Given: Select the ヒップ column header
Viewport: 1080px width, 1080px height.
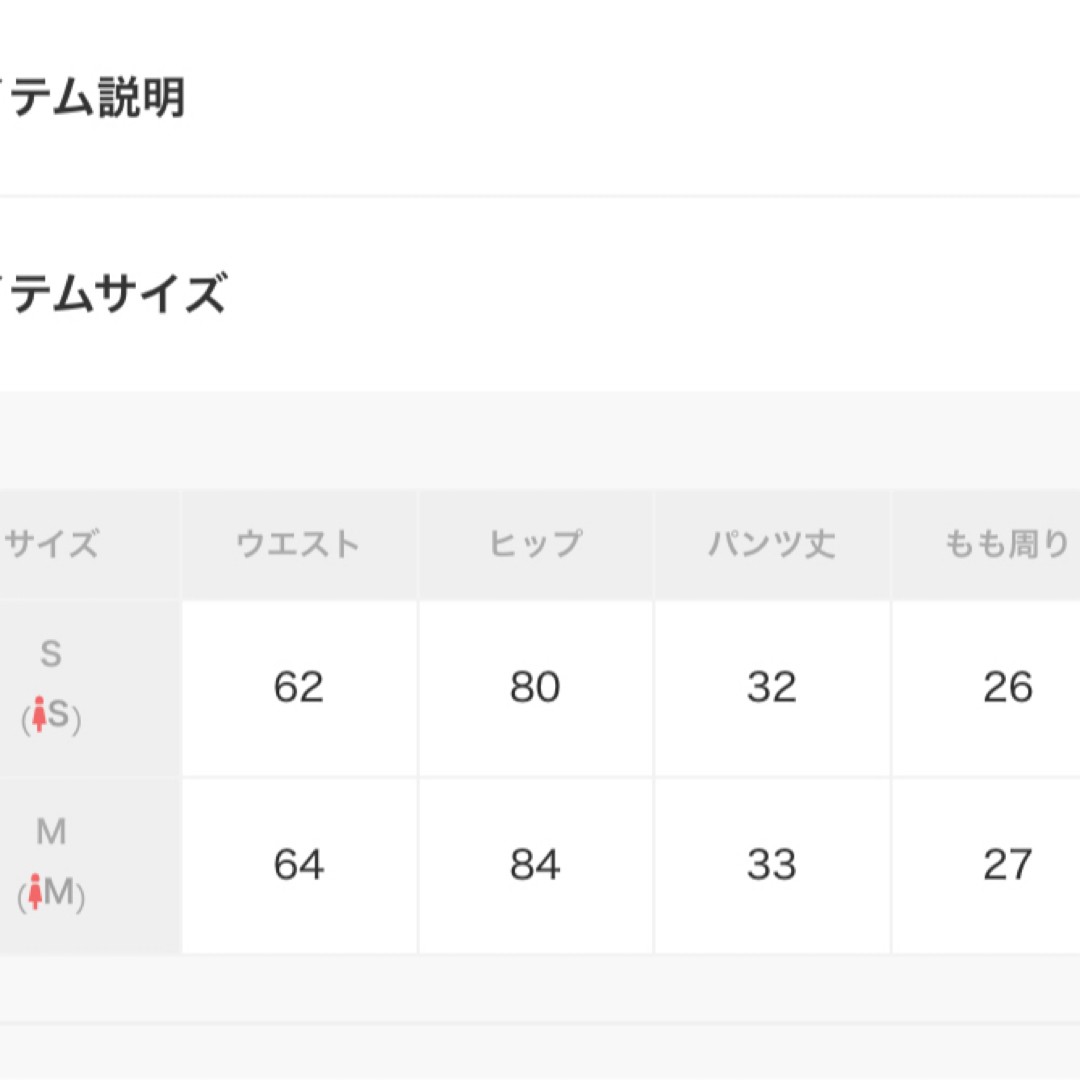Looking at the screenshot, I should click(535, 543).
